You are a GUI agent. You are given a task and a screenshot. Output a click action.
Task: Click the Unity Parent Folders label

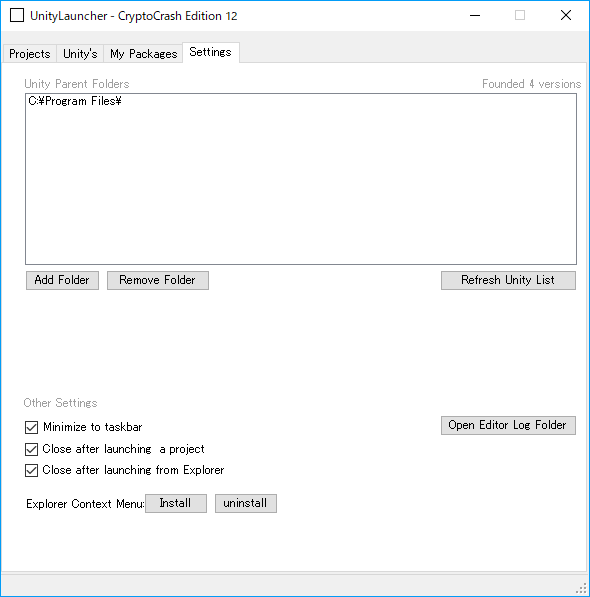[x=77, y=84]
